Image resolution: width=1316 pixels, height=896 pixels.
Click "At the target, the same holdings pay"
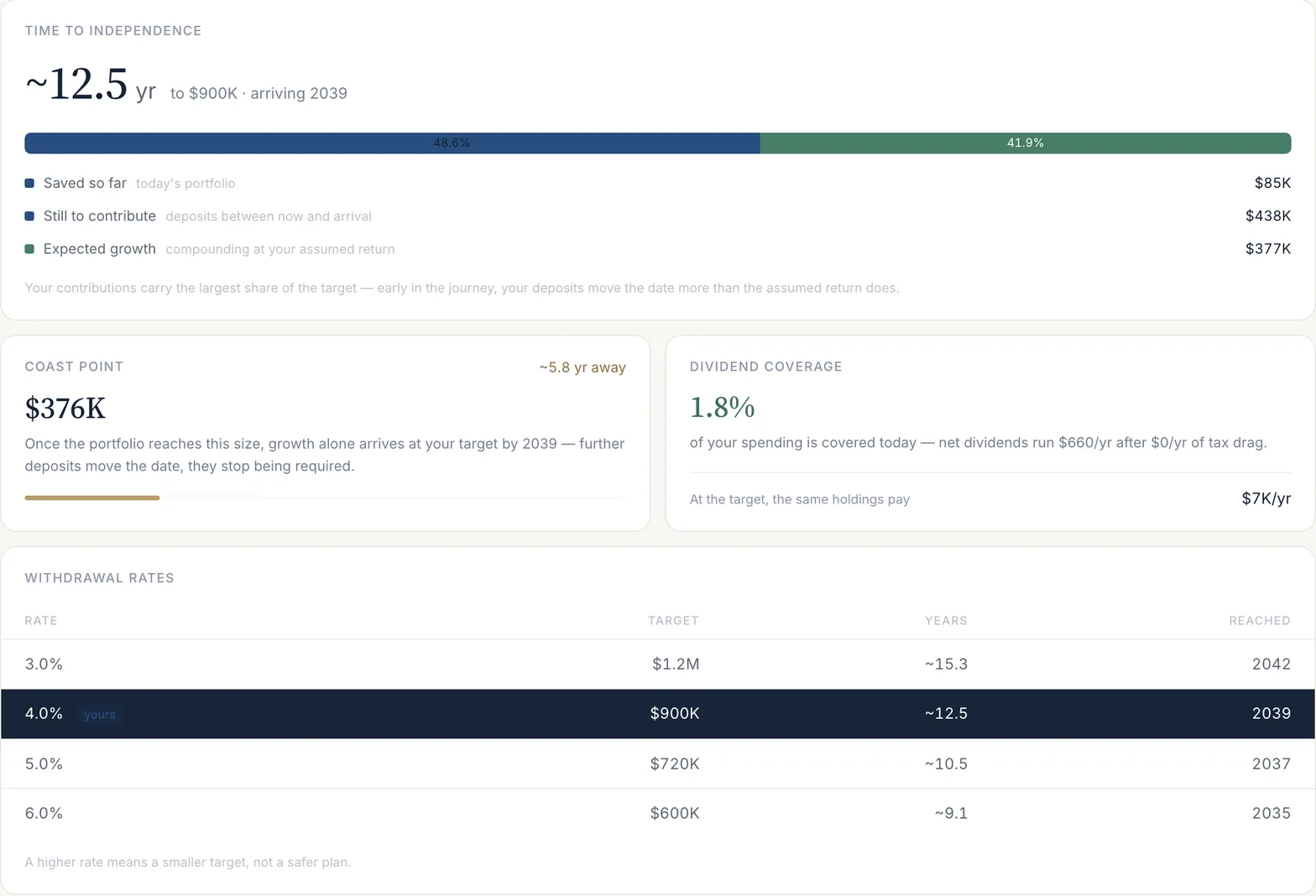click(x=800, y=500)
